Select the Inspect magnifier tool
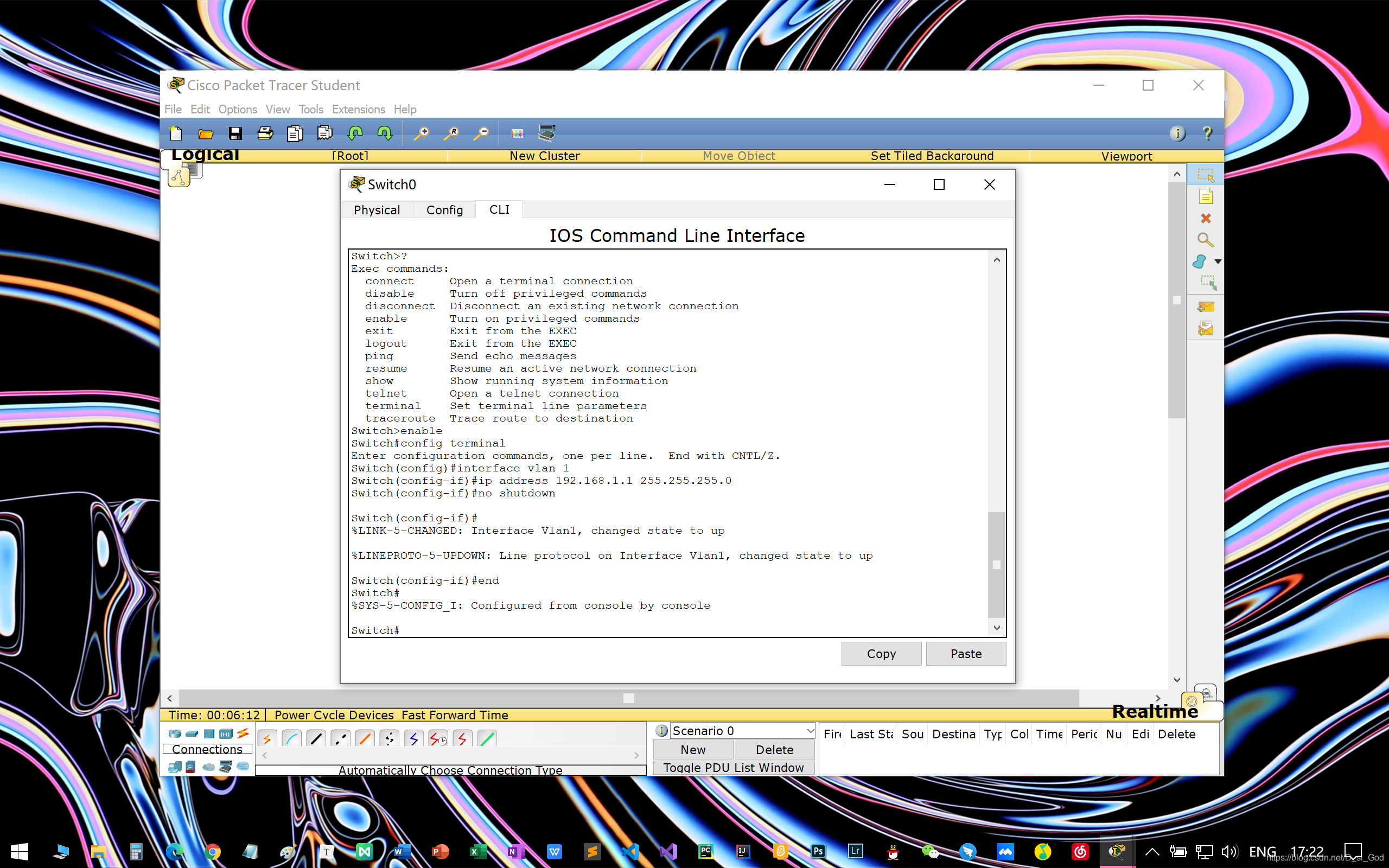The width and height of the screenshot is (1389, 868). (1205, 240)
